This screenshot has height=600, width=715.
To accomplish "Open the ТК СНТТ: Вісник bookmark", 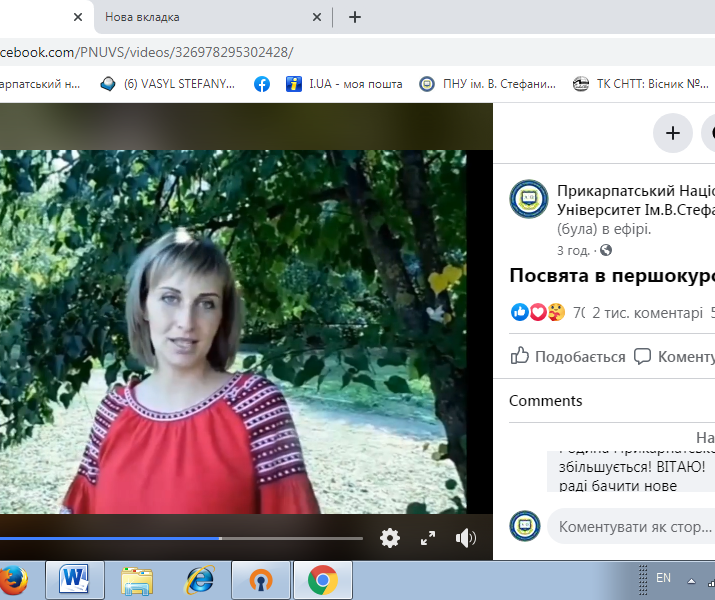I will (x=641, y=84).
